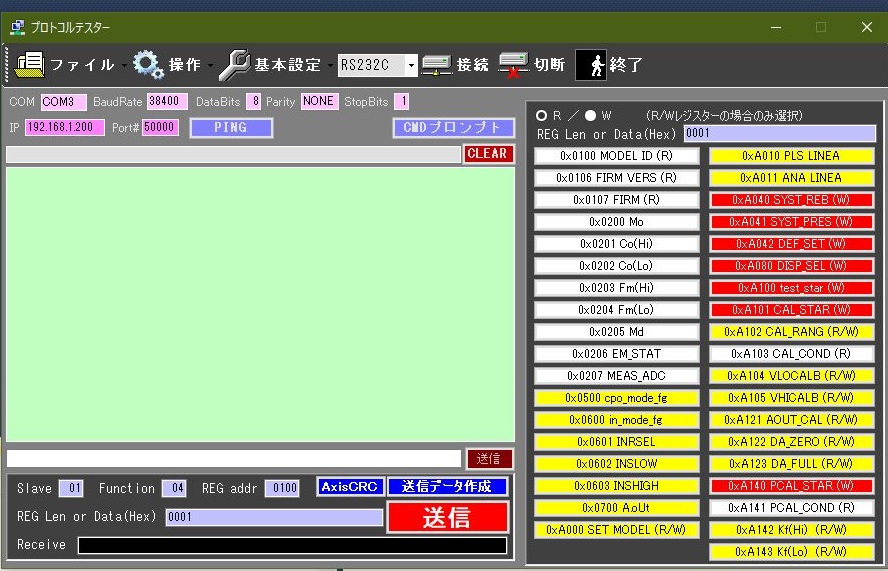Select the W radio button
888x571 pixels.
(591, 116)
